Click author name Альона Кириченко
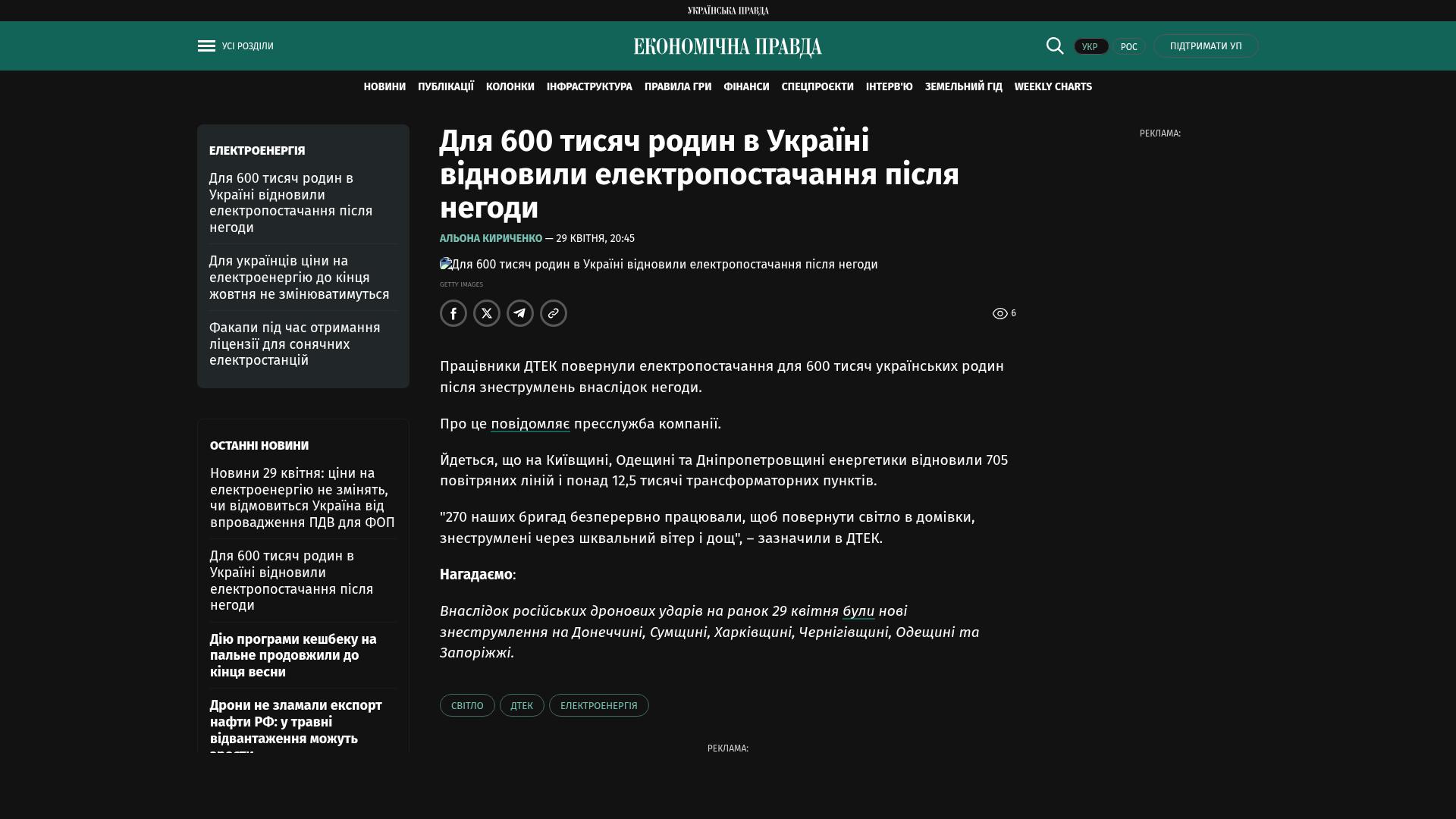 point(491,238)
